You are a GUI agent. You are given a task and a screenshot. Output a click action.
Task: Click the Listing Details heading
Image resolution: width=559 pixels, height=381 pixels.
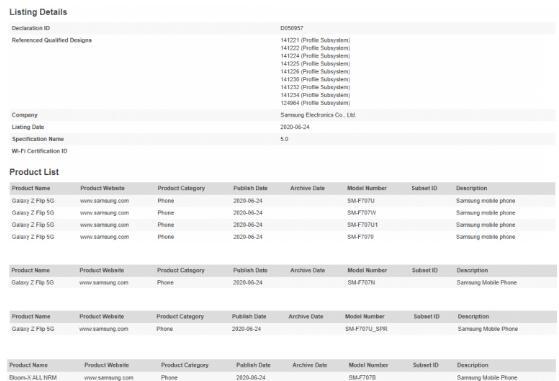38,12
